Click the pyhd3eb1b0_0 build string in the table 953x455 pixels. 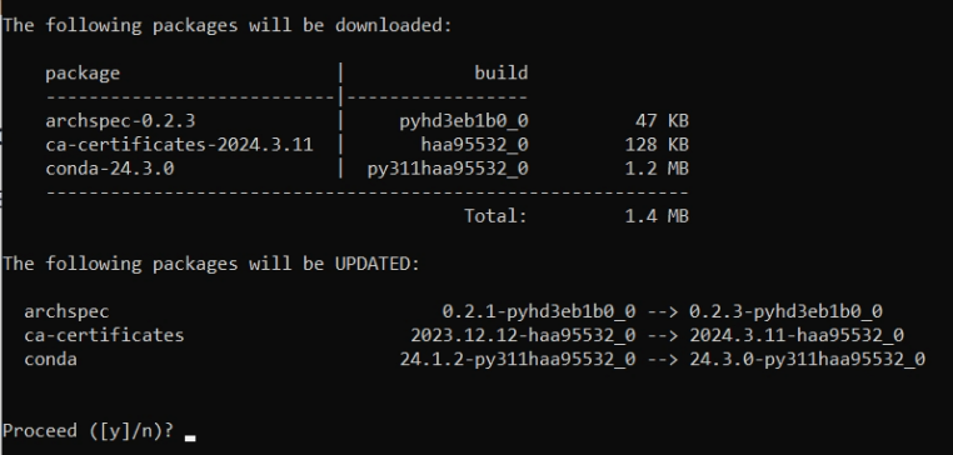tap(464, 121)
